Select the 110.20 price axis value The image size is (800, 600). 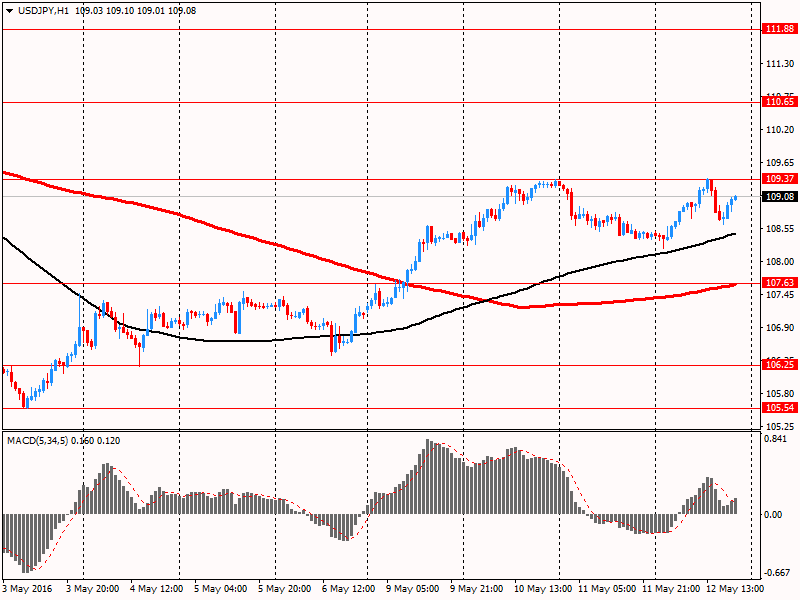(780, 130)
